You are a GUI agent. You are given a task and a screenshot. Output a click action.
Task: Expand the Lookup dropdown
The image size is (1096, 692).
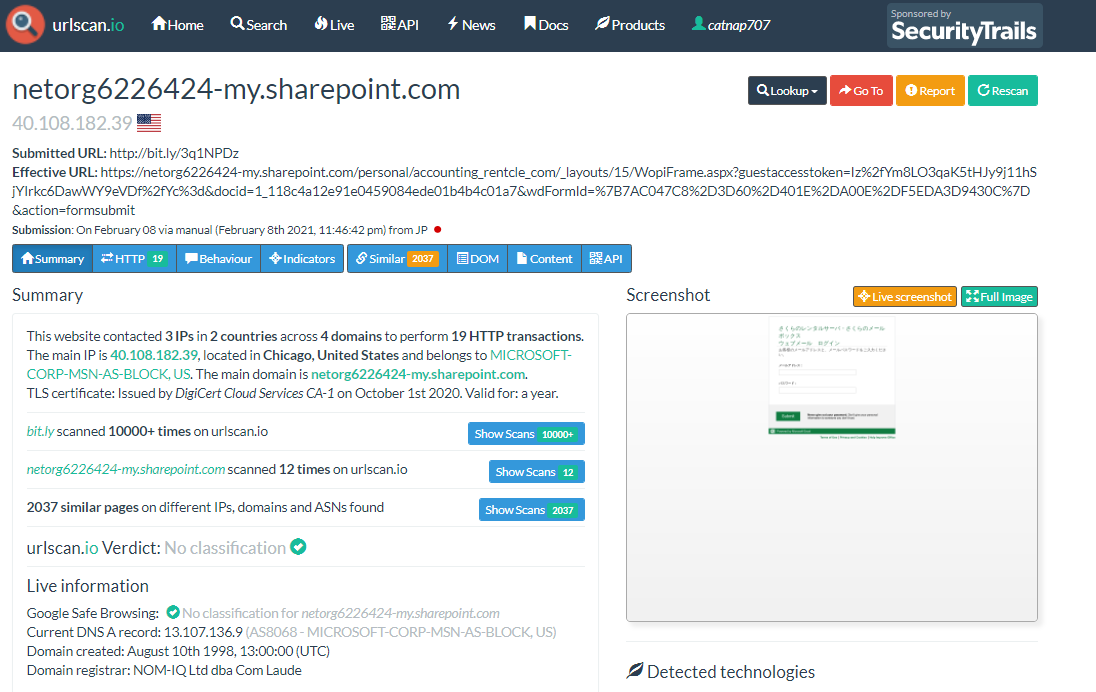point(787,91)
